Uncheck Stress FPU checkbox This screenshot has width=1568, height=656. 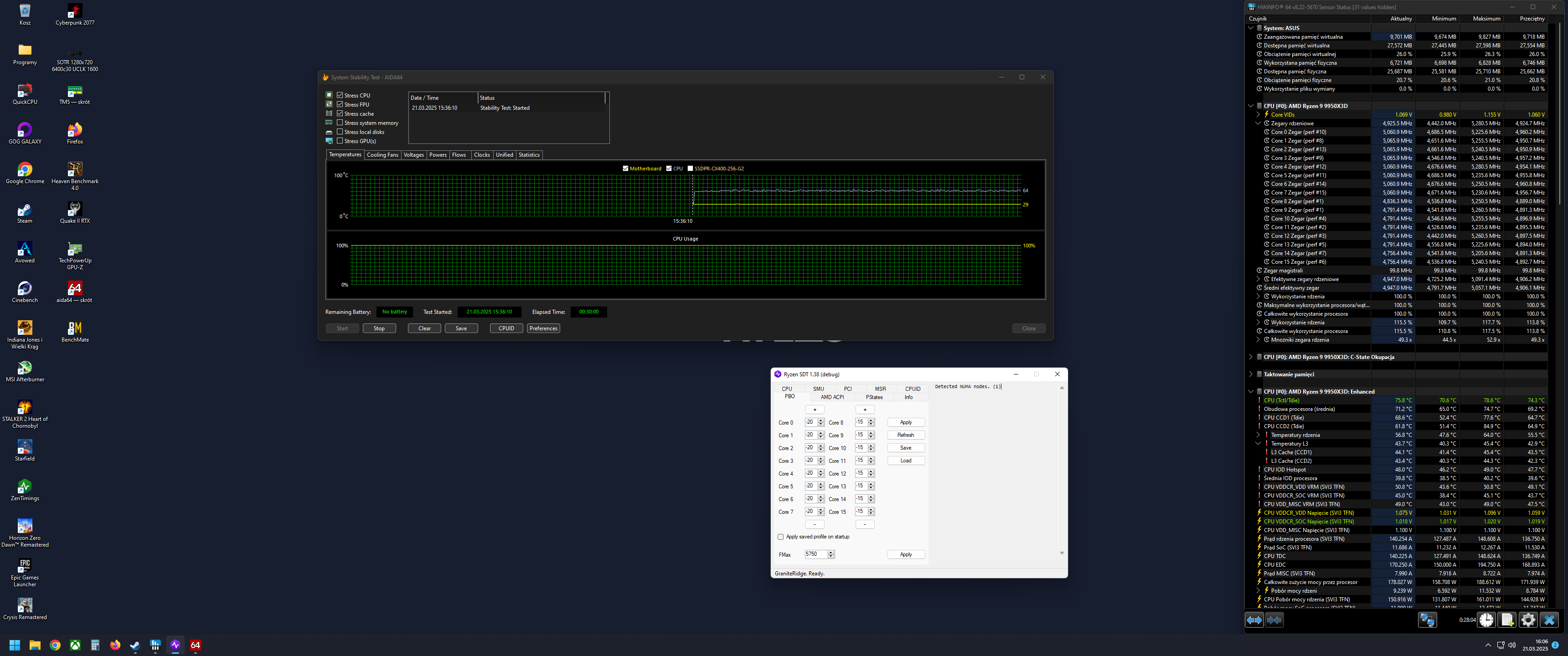tap(340, 105)
